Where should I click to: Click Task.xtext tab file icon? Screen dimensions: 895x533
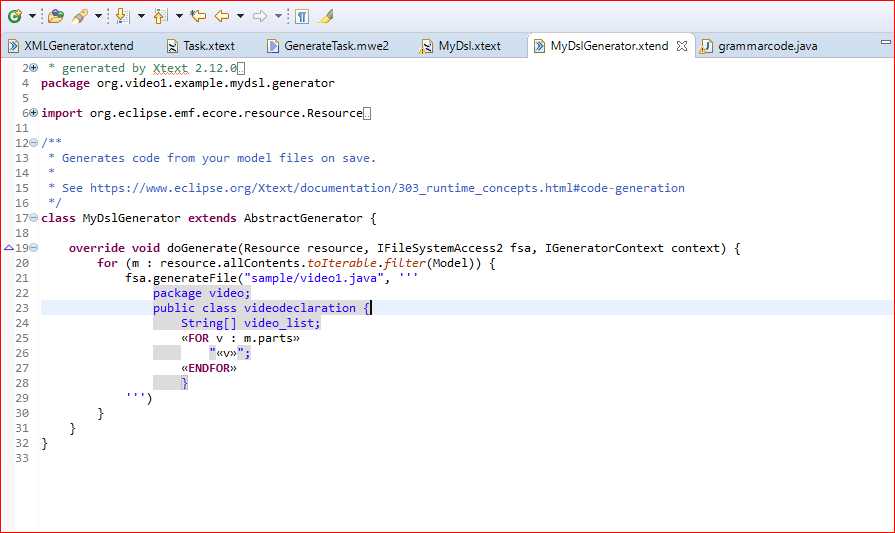(172, 46)
